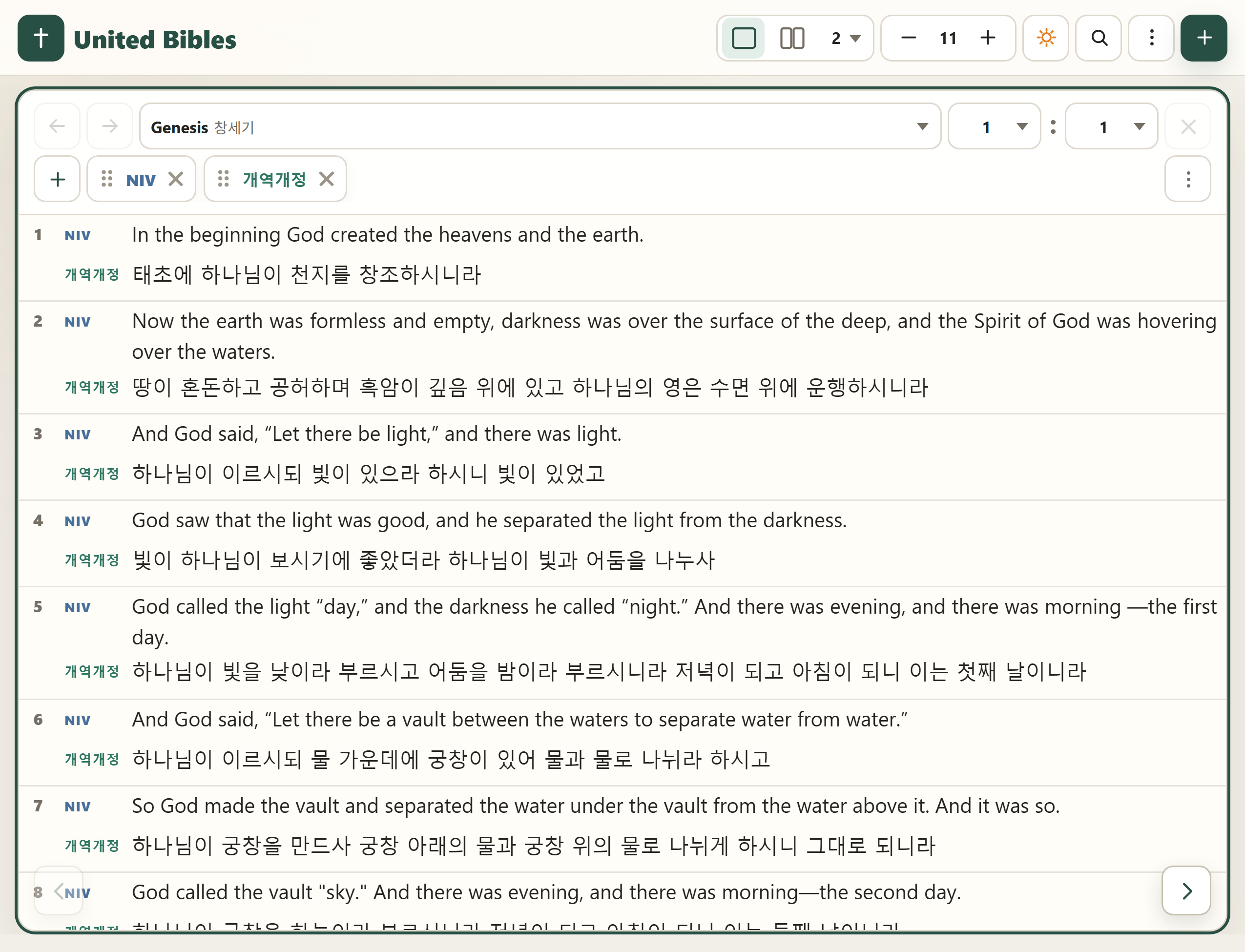Open the Genesis book selector dropdown
Screen dimensions: 1245x952
[540, 126]
